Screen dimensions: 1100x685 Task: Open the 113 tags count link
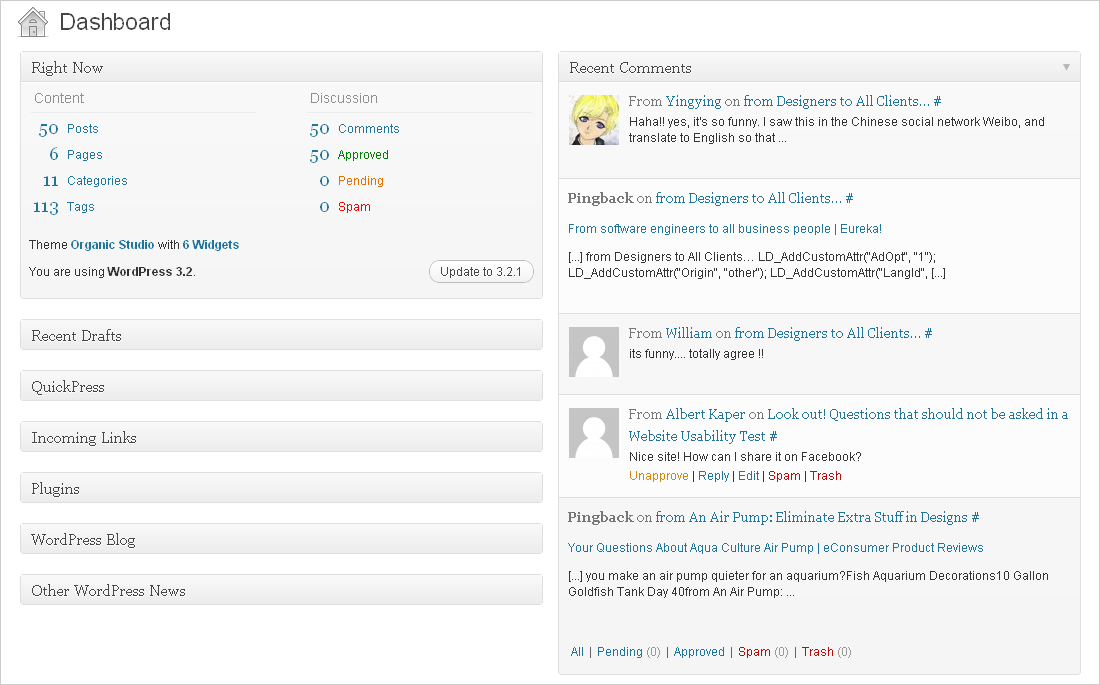[x=46, y=207]
